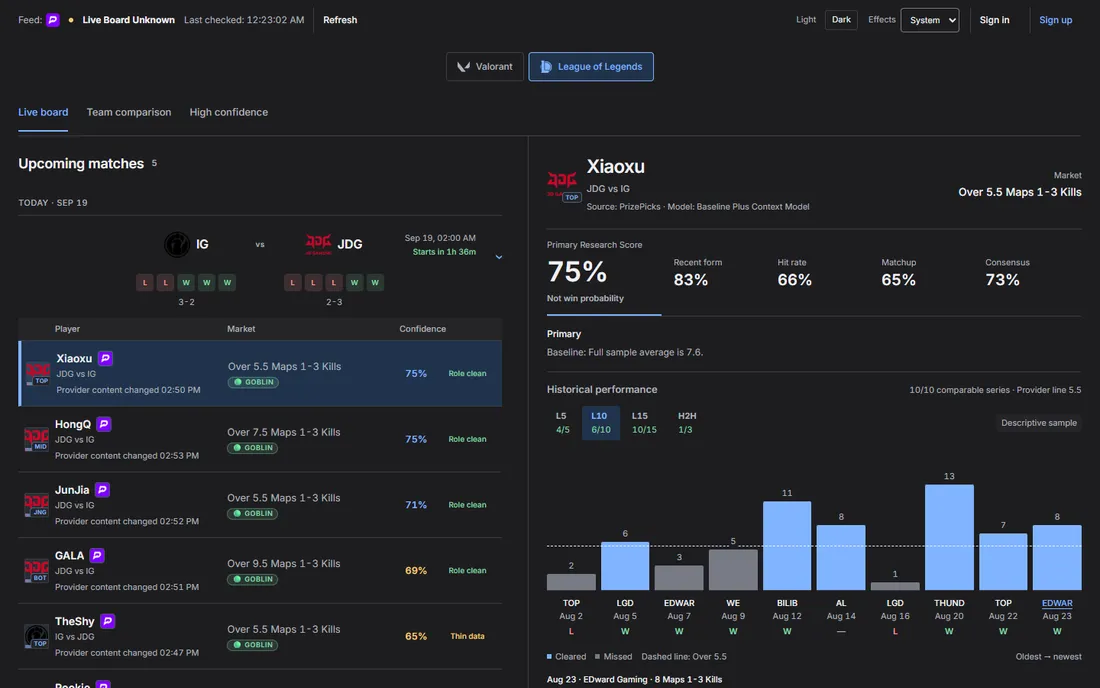1100x688 pixels.
Task: Switch to Valorant game tab
Action: click(x=485, y=67)
